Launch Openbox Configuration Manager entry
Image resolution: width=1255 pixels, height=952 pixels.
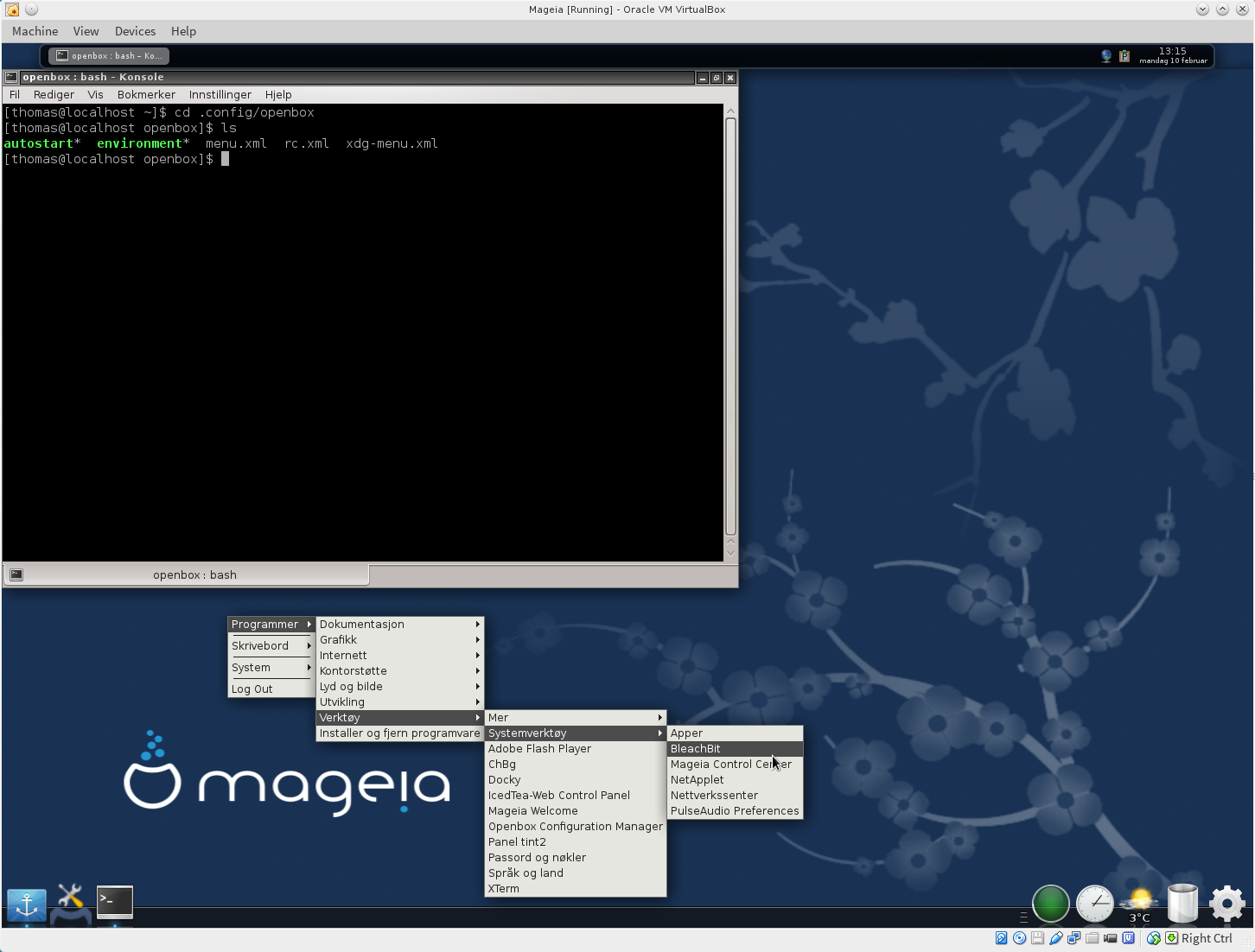pyautogui.click(x=576, y=826)
